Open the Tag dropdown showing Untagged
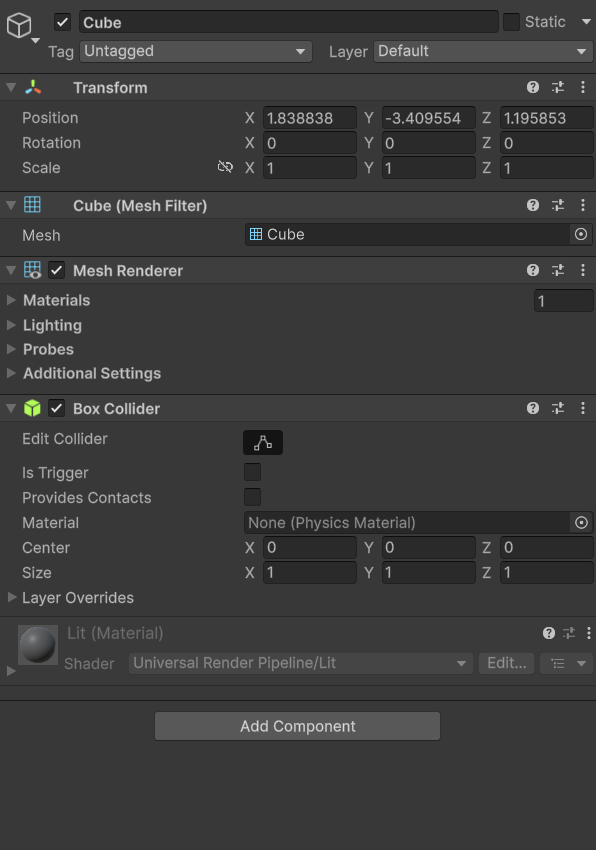Screen dimensions: 596x850 [196, 51]
